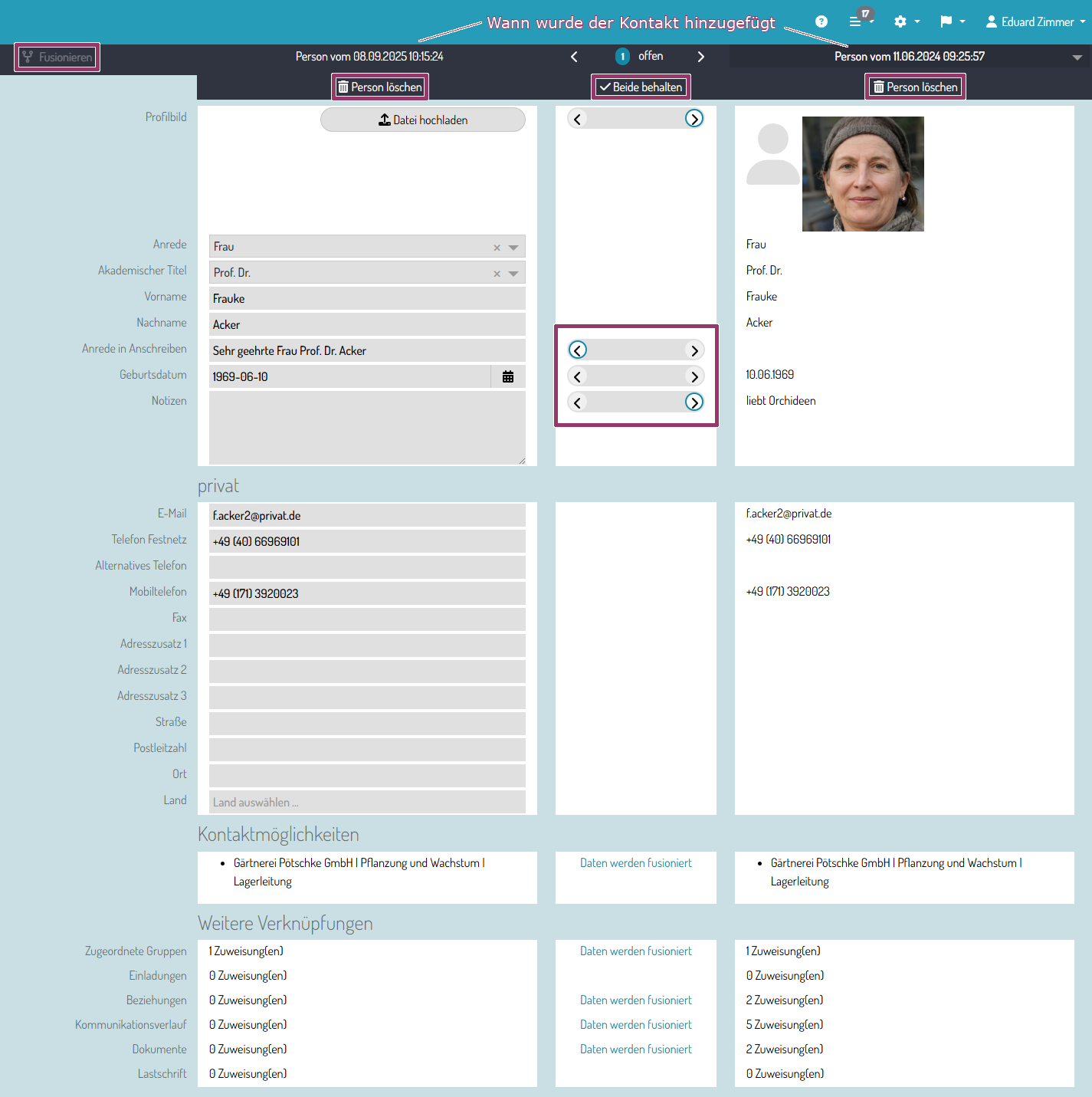Select right arrow in Profilbild row
Viewport: 1092px width, 1097px height.
(x=694, y=119)
